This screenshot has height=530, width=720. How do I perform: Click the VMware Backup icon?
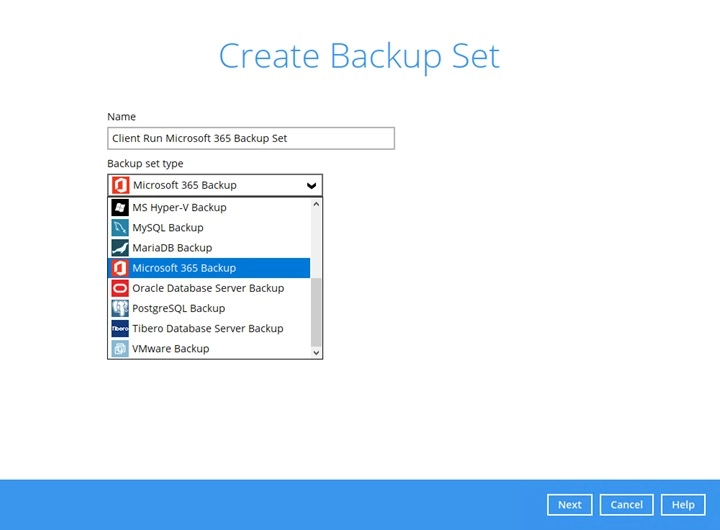click(120, 349)
